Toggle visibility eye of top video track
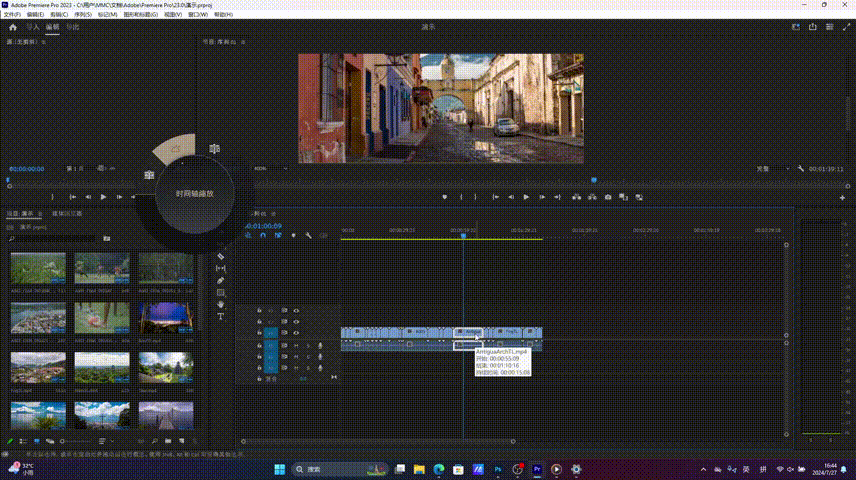Viewport: 856px width, 480px height. 296,310
